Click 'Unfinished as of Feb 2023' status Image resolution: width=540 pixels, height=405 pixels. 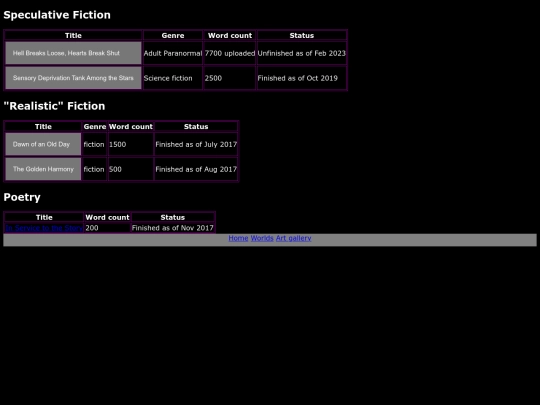[302, 53]
